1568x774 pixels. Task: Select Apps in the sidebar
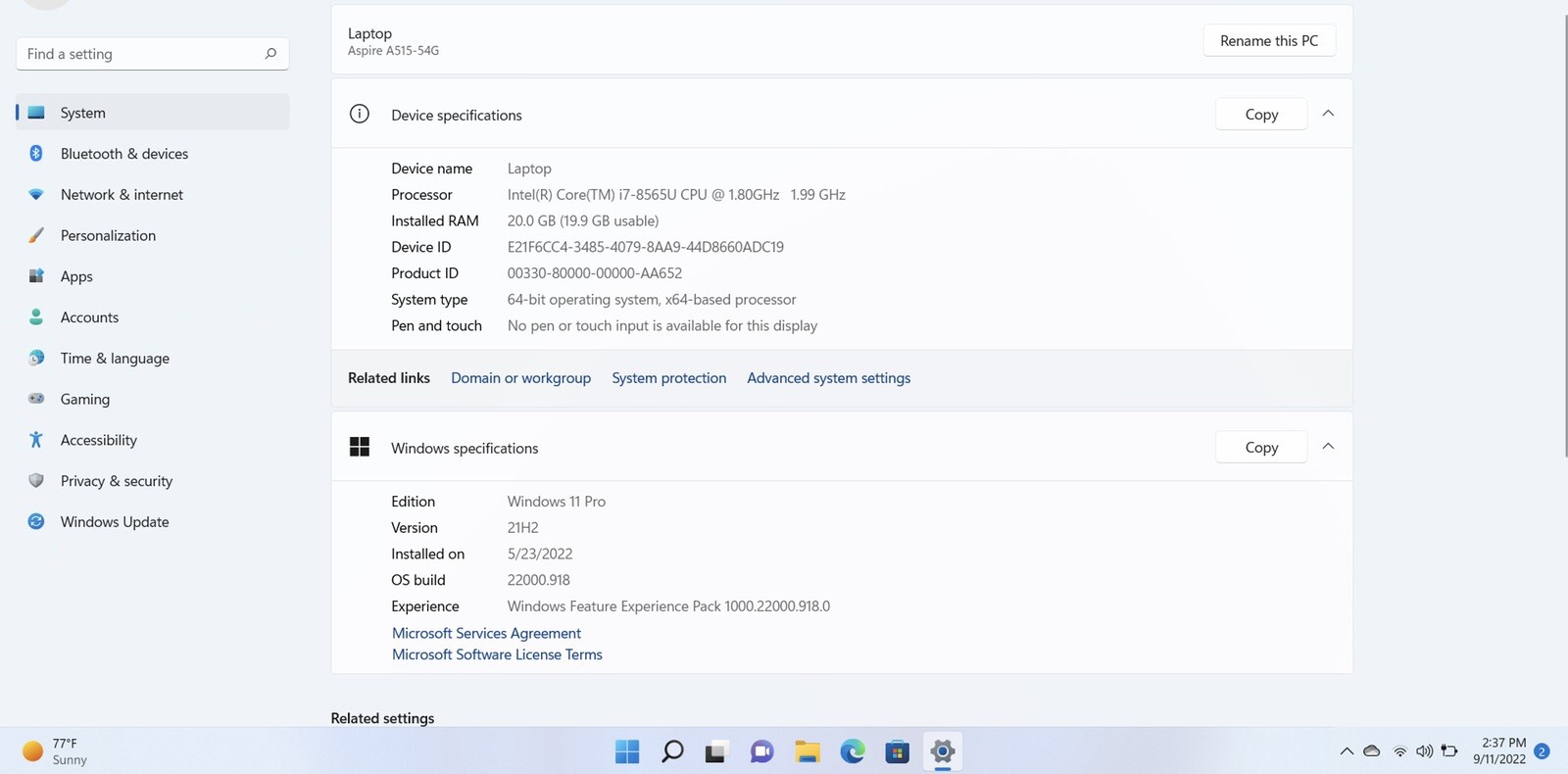pyautogui.click(x=153, y=276)
